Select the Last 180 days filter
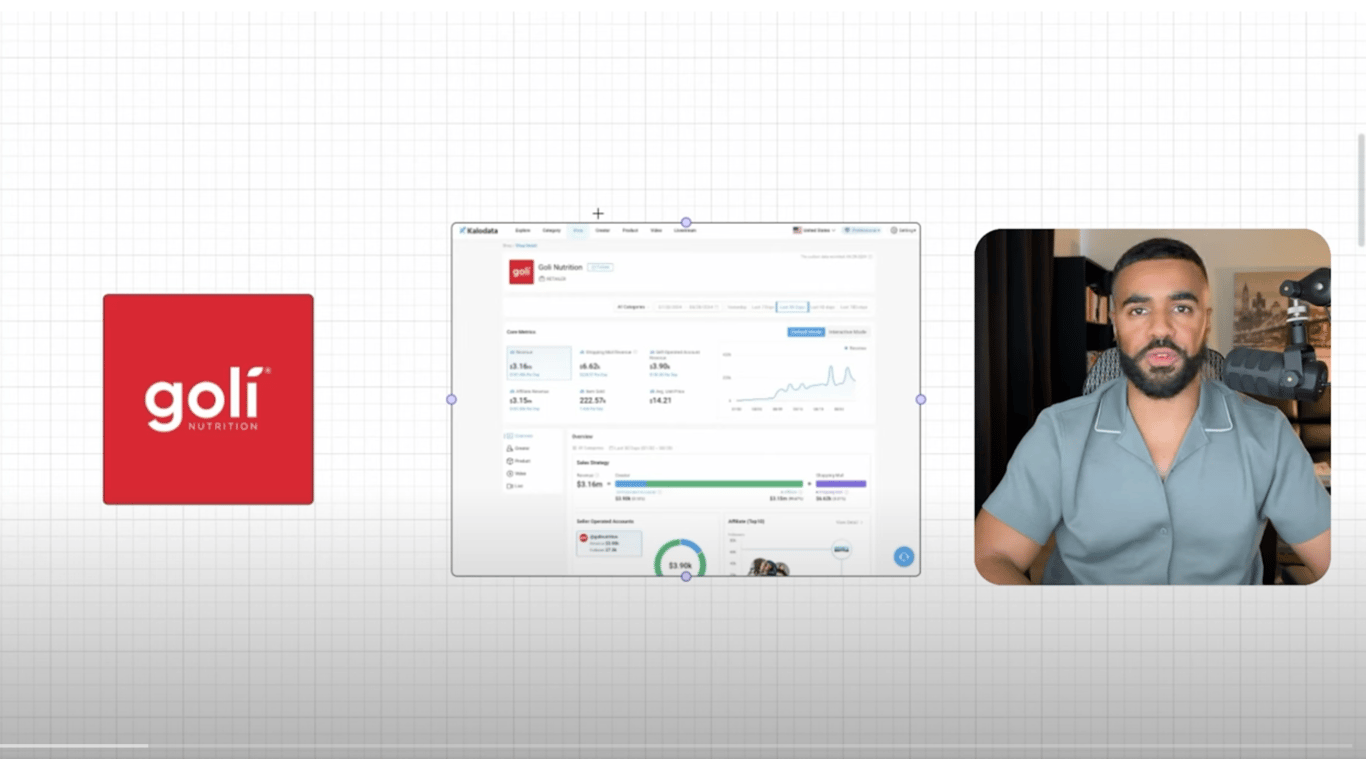Image resolution: width=1366 pixels, height=759 pixels. pos(854,307)
